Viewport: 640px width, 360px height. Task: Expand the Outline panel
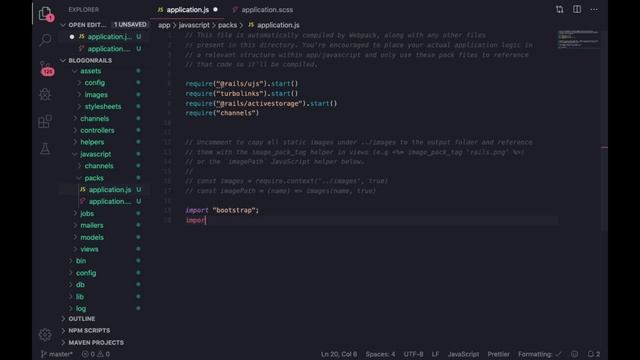tap(82, 319)
